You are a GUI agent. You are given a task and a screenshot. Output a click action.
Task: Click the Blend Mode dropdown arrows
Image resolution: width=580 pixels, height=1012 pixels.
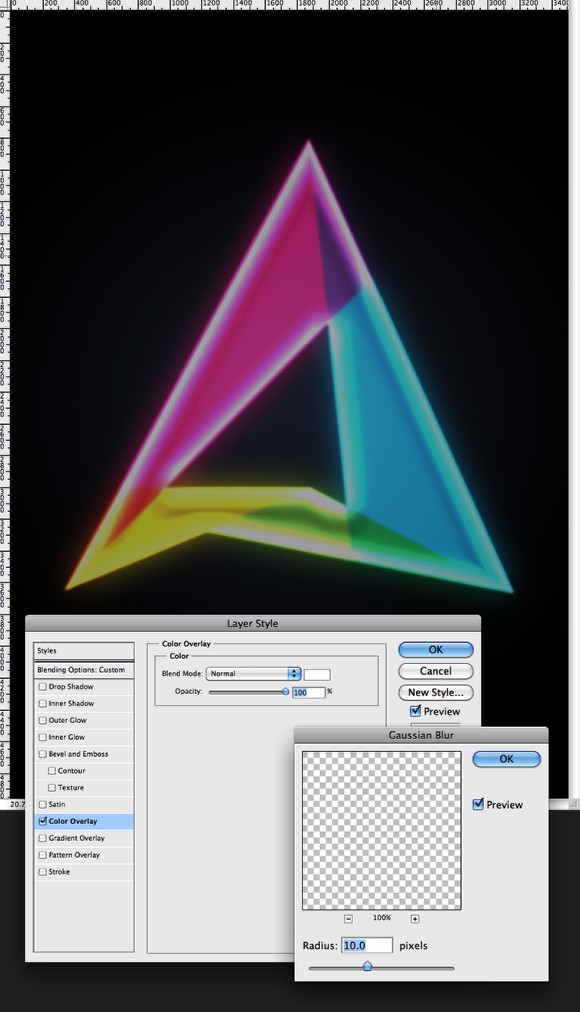pos(294,673)
